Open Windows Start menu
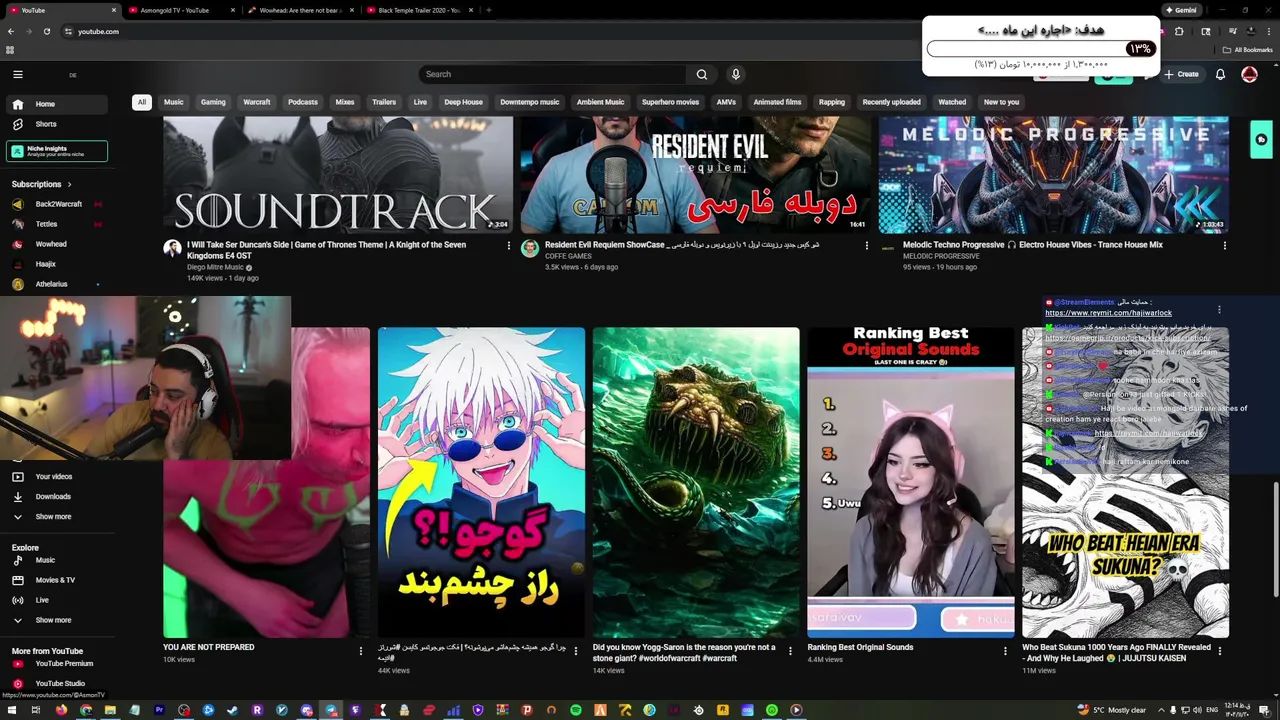 click(x=11, y=710)
